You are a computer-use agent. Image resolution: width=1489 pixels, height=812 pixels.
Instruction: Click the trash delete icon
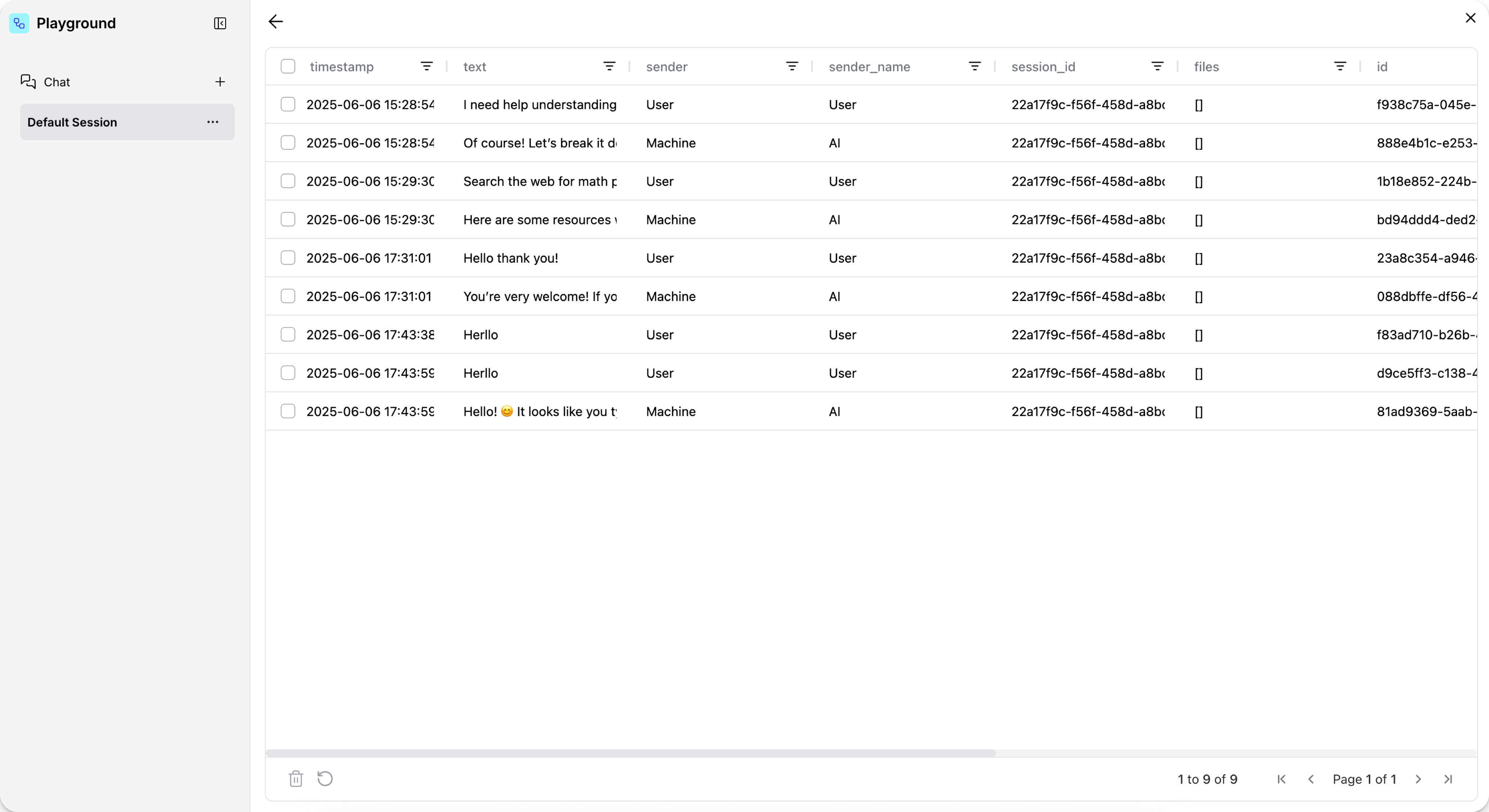295,779
